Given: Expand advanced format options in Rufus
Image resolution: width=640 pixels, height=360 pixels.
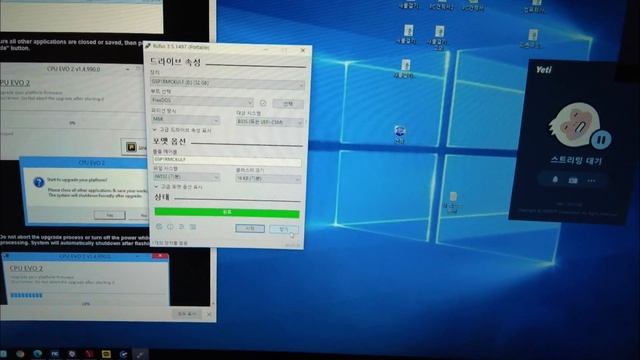Looking at the screenshot, I should [x=178, y=187].
